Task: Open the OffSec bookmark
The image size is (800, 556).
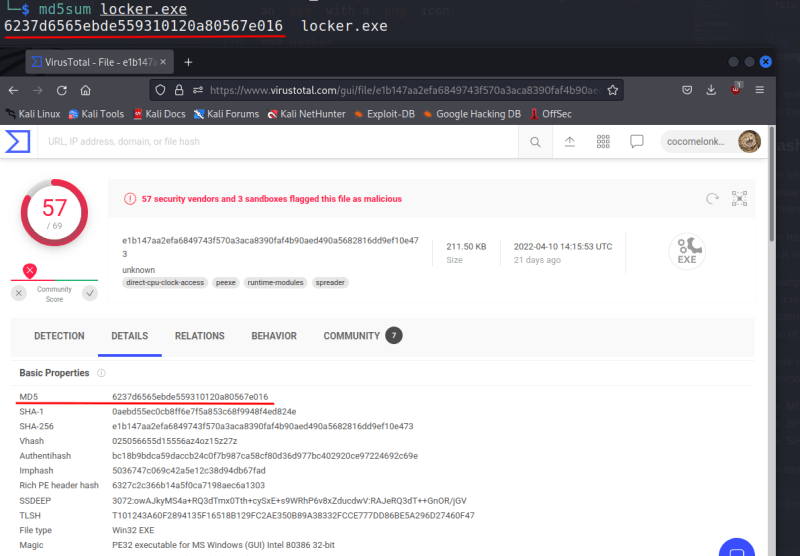Action: click(x=551, y=114)
